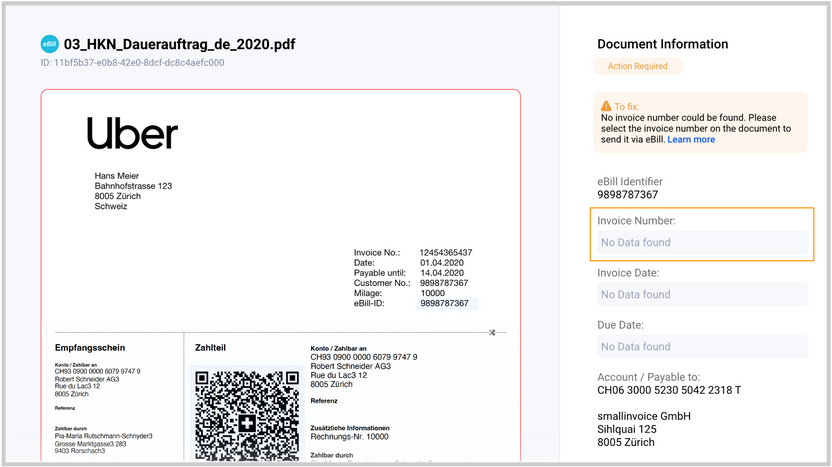Click the Milage value 10000
This screenshot has width=832, height=467.
pos(432,293)
